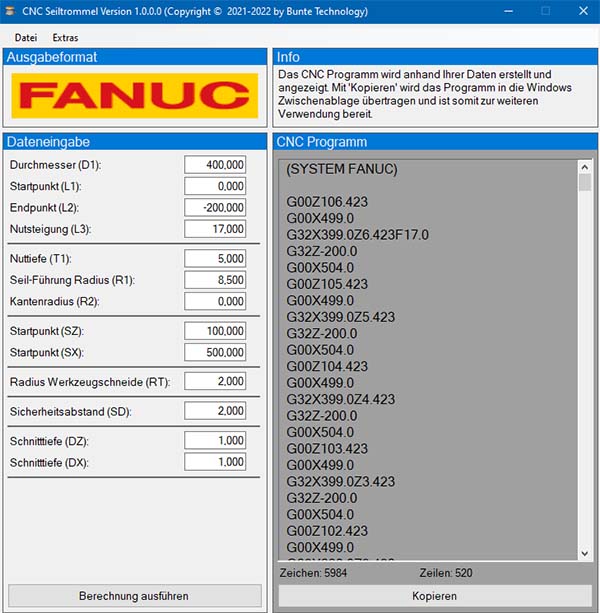Click the Seil-Führung Radius (R1) field
This screenshot has width=600, height=613.
coord(215,280)
